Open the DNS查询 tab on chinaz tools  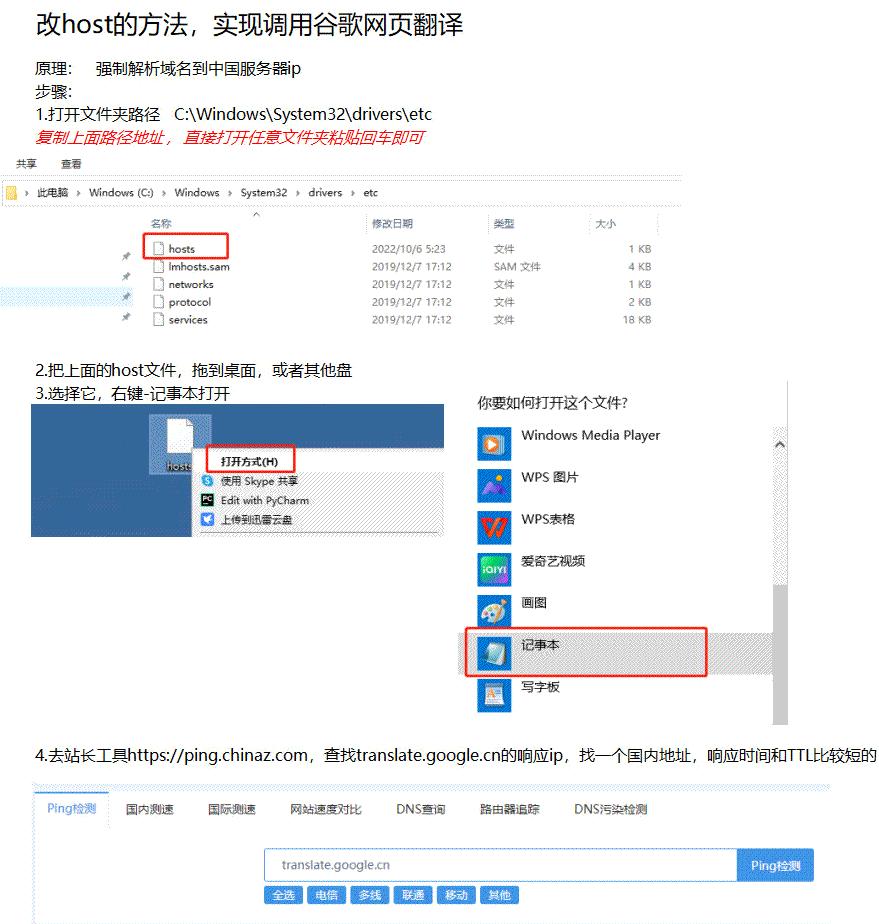423,808
